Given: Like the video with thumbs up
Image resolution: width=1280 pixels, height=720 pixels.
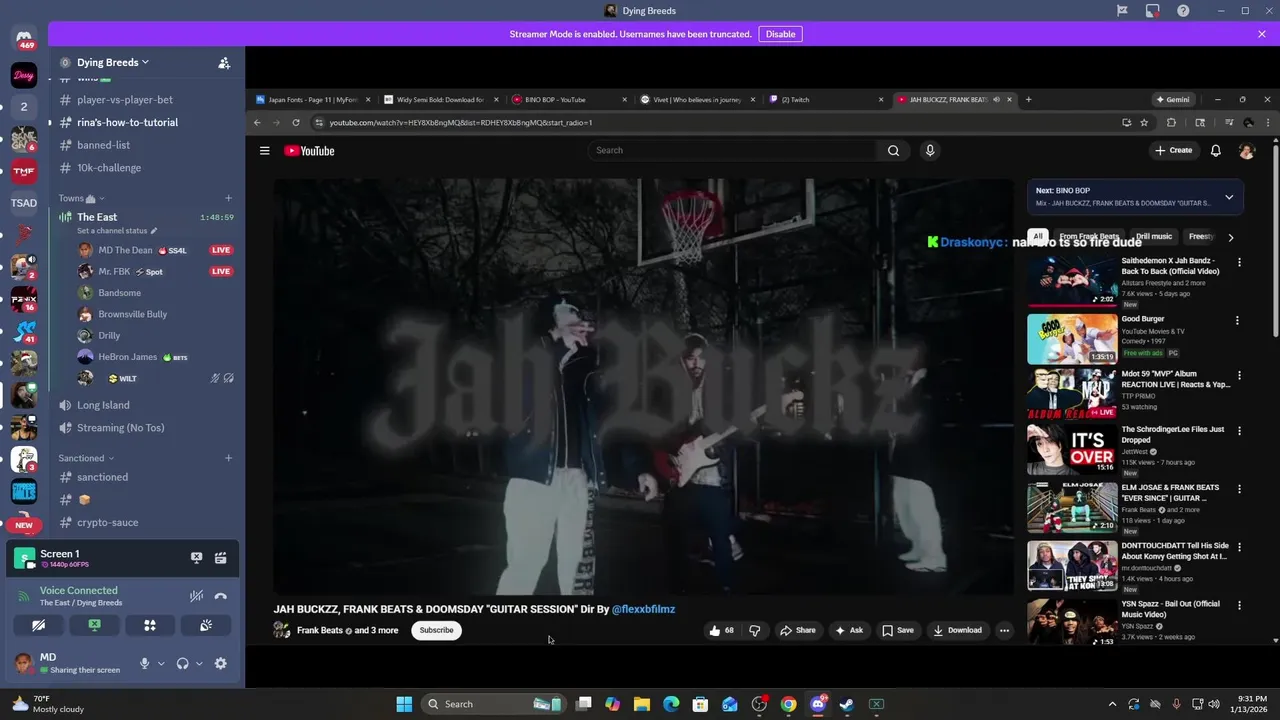Looking at the screenshot, I should tap(721, 630).
